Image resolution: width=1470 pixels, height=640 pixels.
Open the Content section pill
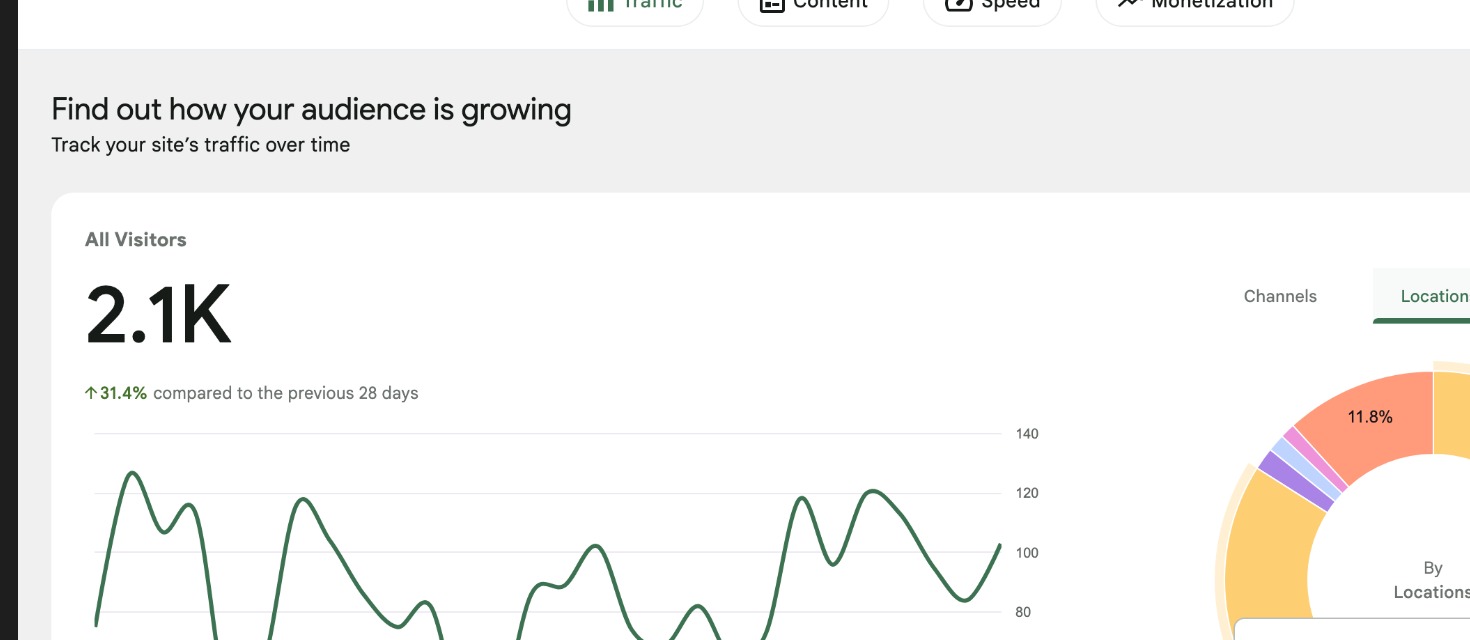coord(813,5)
